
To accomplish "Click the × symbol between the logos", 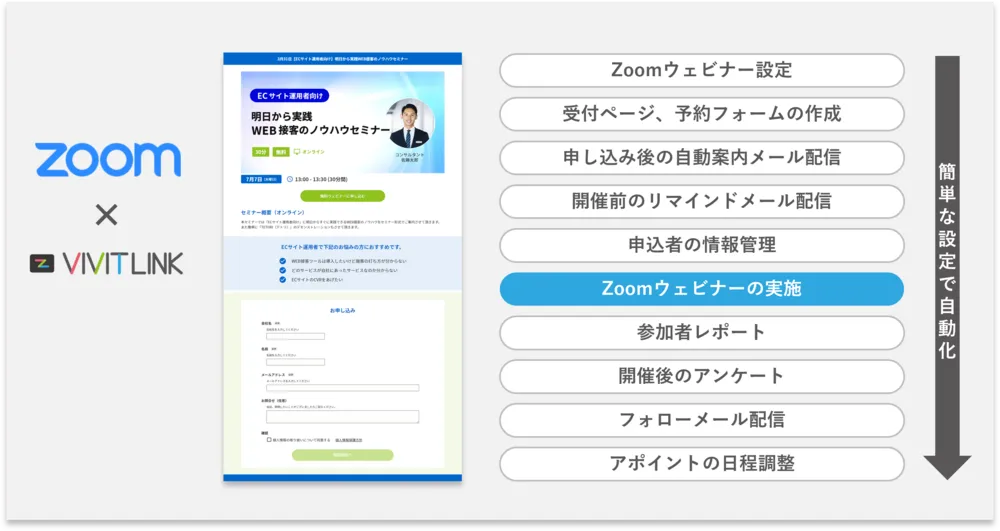I will pos(106,214).
